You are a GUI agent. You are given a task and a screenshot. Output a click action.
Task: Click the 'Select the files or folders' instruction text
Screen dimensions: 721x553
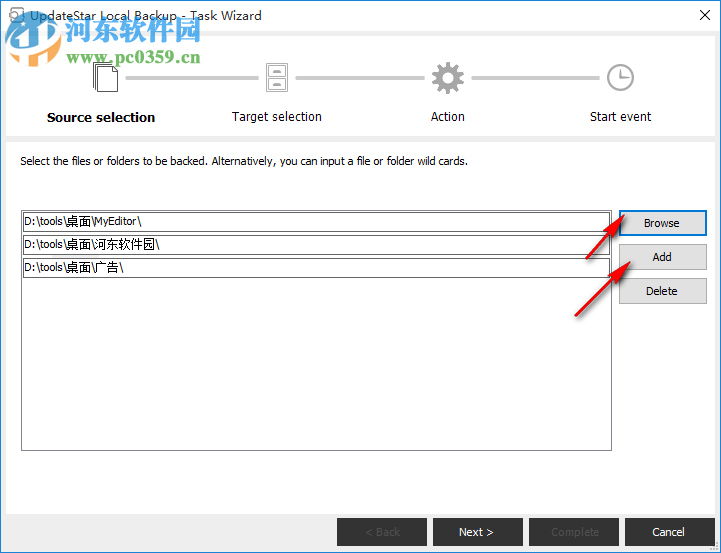click(x=244, y=161)
